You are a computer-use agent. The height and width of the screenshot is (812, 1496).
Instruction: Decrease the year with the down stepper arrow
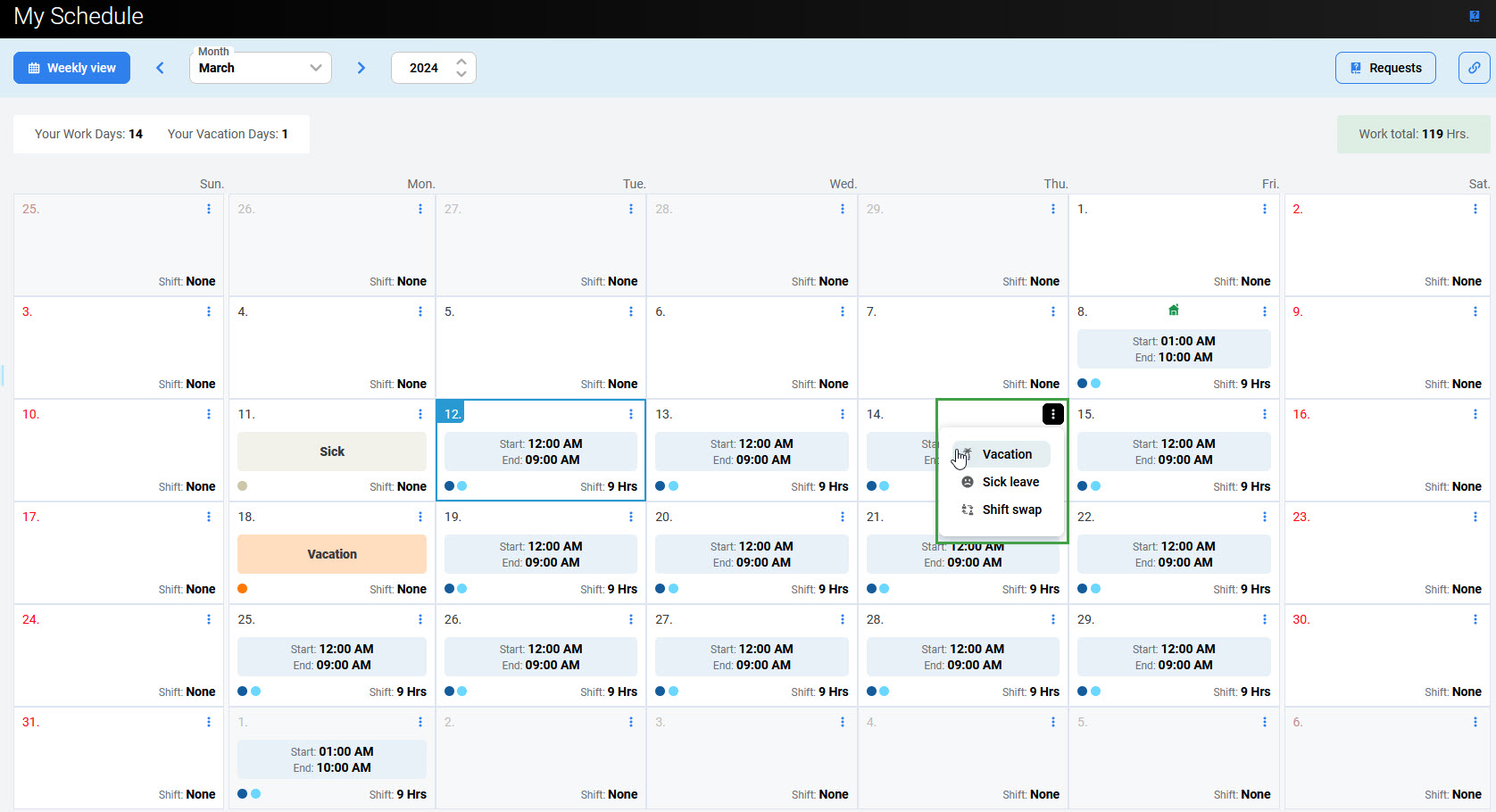pyautogui.click(x=461, y=74)
